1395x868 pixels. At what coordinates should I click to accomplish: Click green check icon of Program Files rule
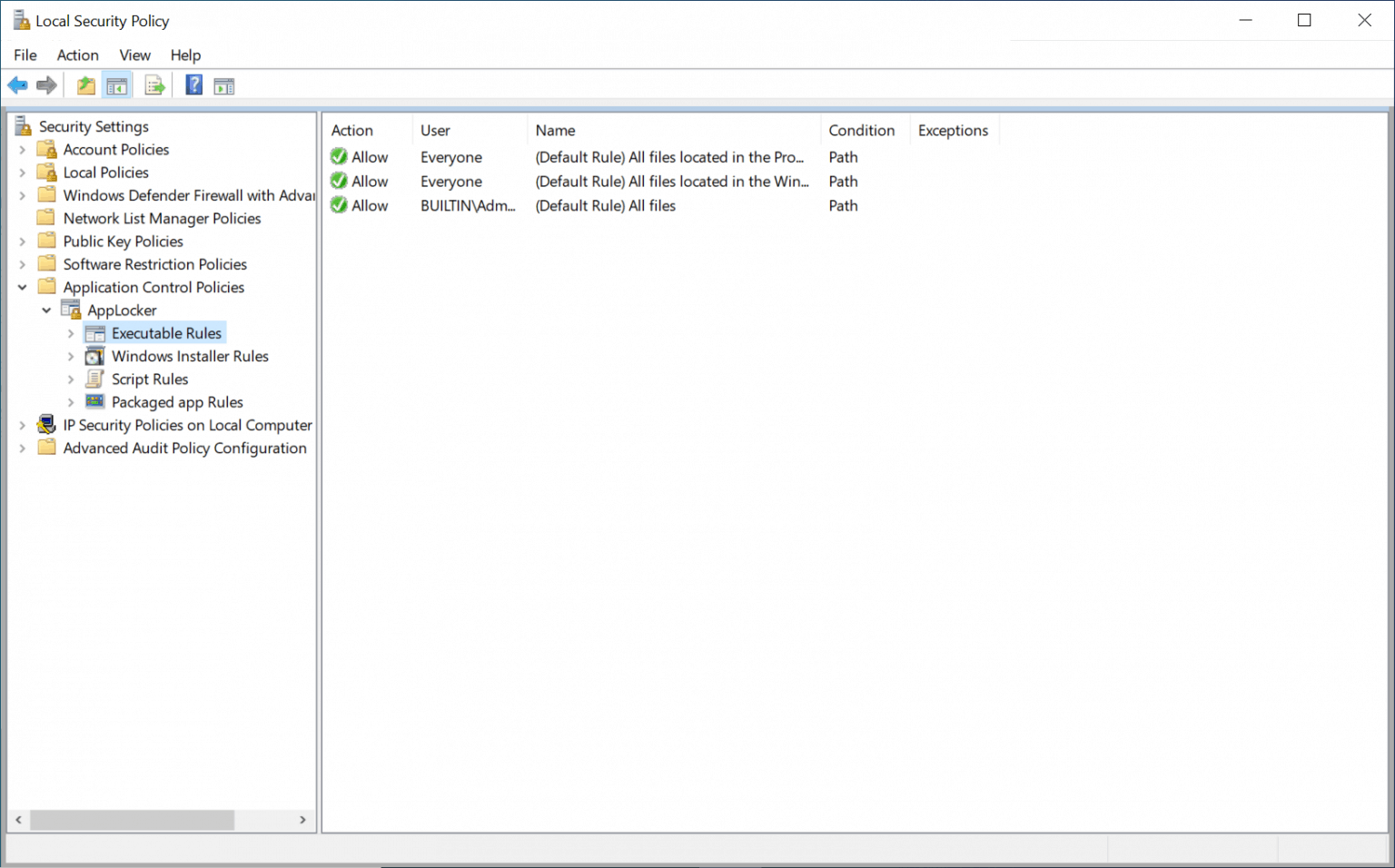pos(339,156)
